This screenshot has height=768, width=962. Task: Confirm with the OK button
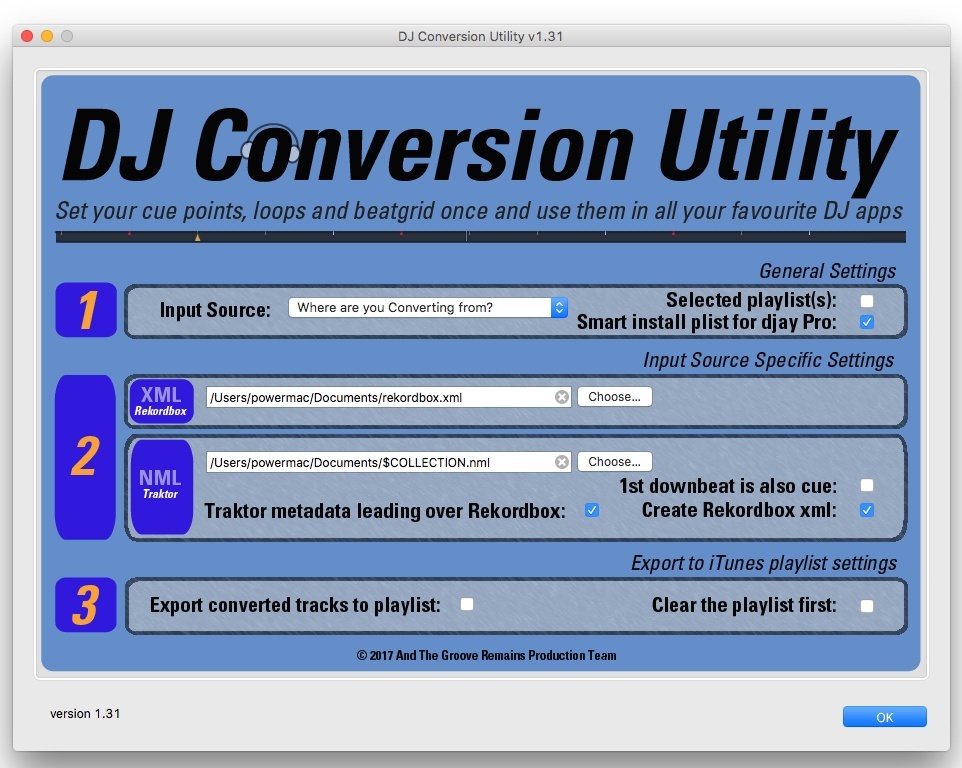coord(885,716)
